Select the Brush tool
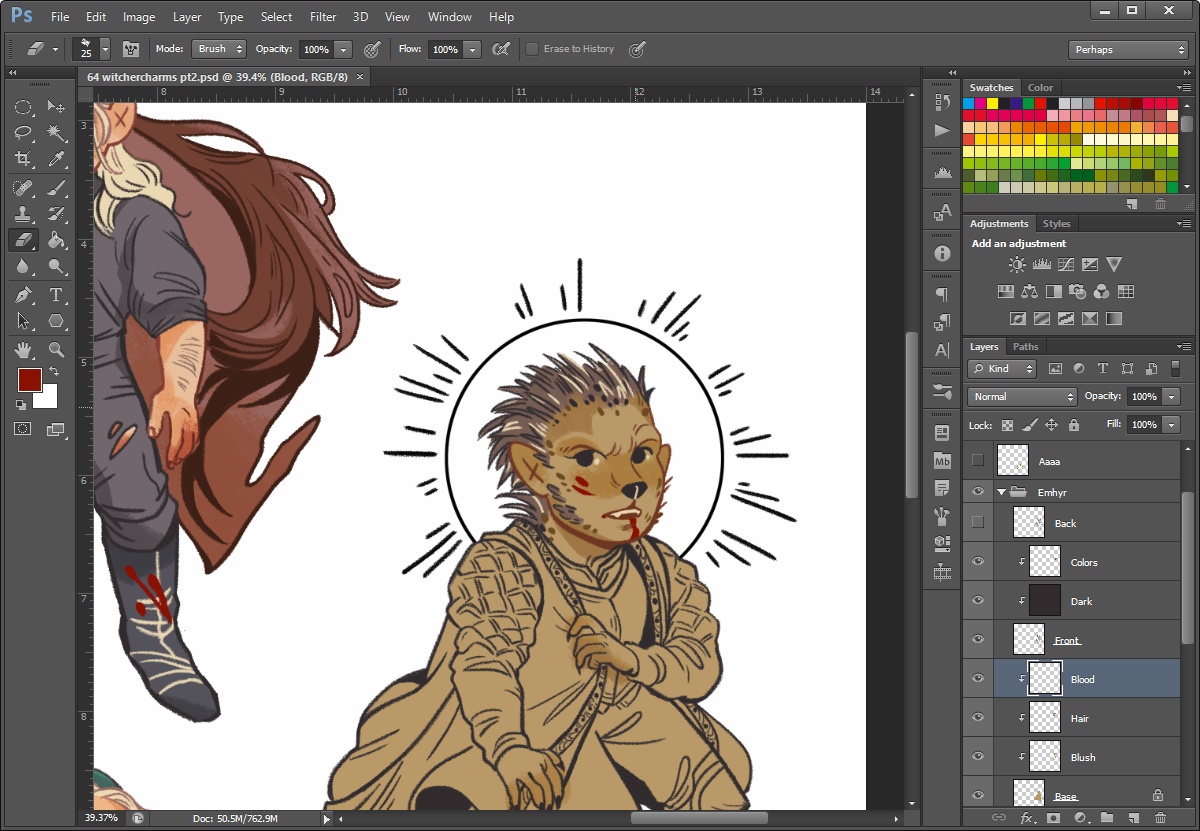 click(56, 188)
